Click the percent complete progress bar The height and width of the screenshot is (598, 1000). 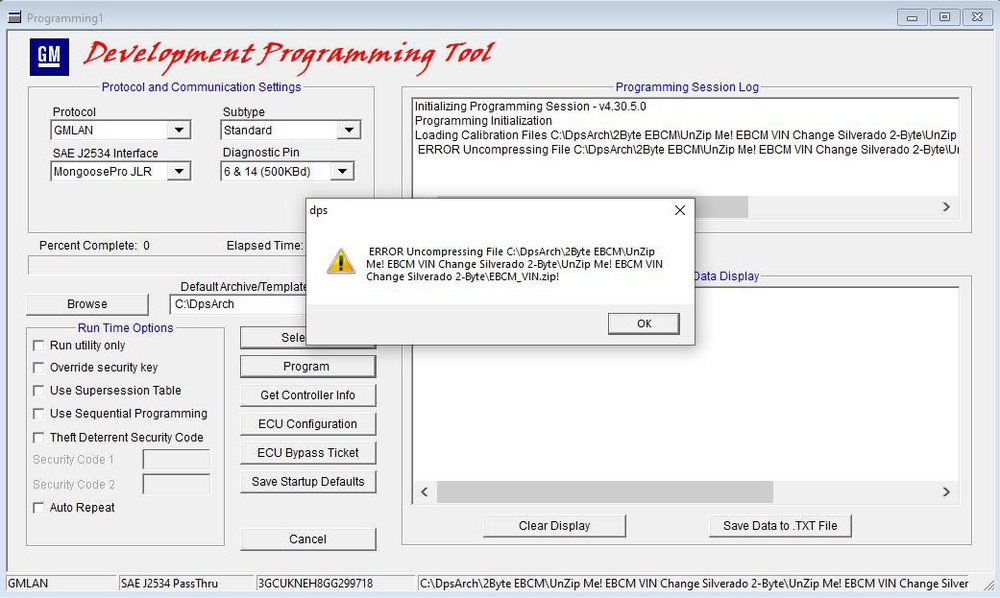pos(167,265)
